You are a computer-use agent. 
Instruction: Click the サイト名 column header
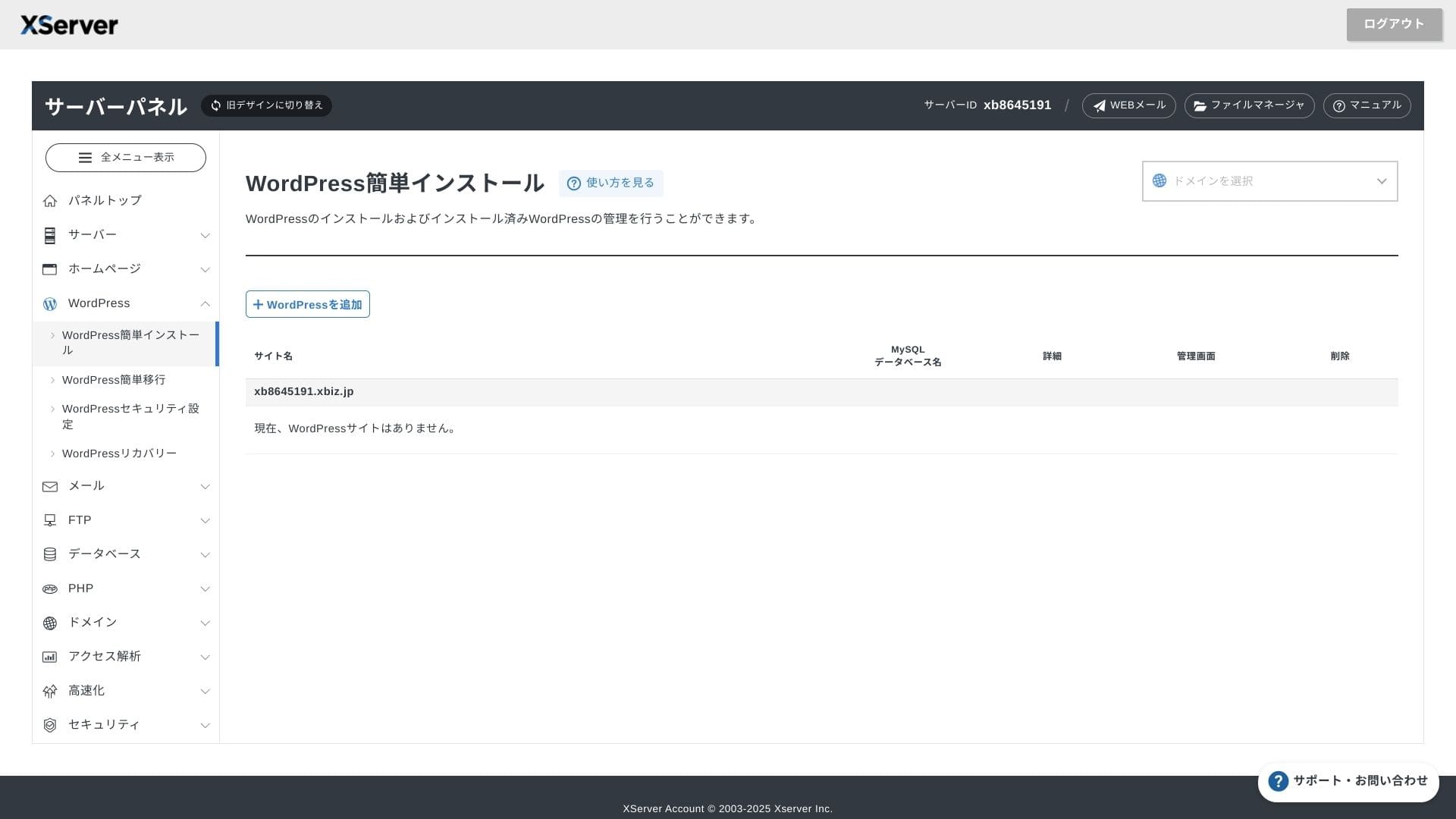point(273,356)
